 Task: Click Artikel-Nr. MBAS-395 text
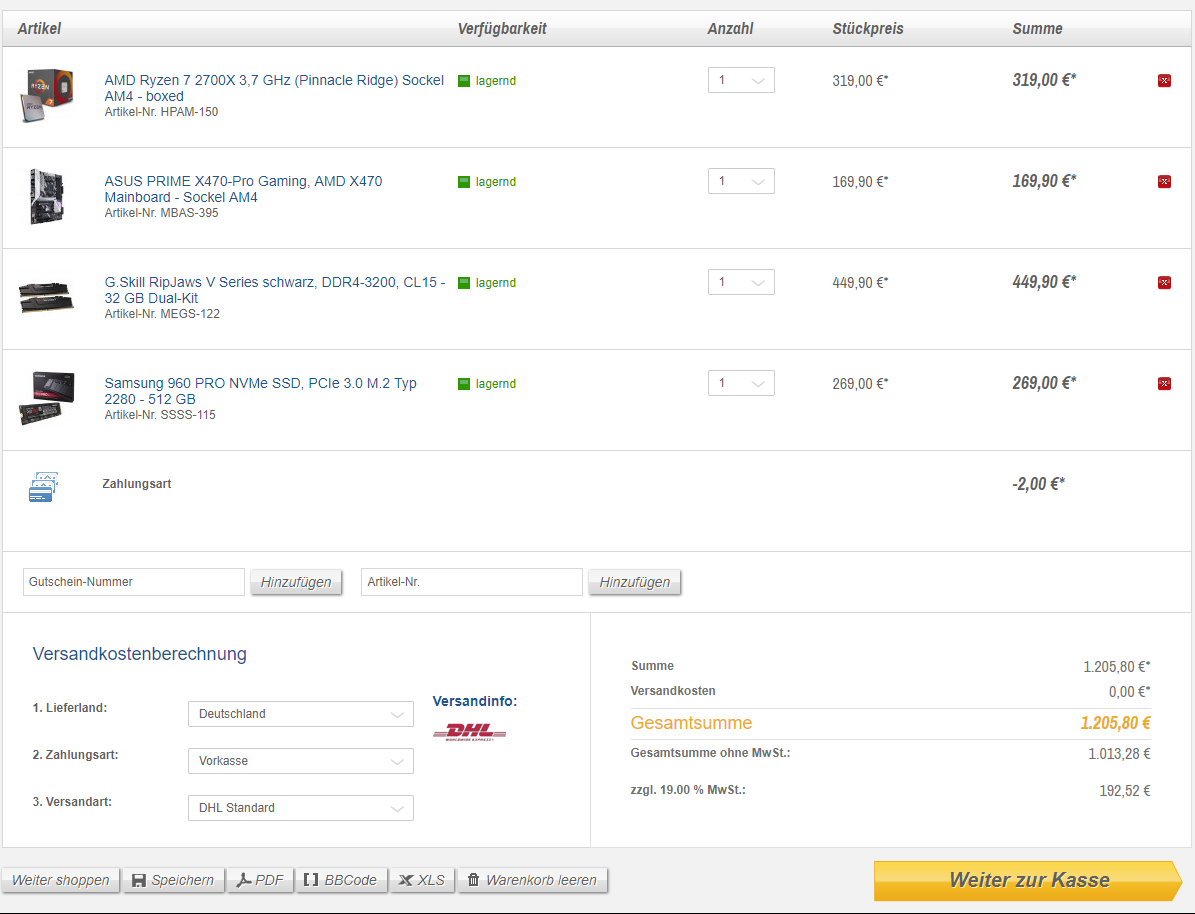coord(161,213)
